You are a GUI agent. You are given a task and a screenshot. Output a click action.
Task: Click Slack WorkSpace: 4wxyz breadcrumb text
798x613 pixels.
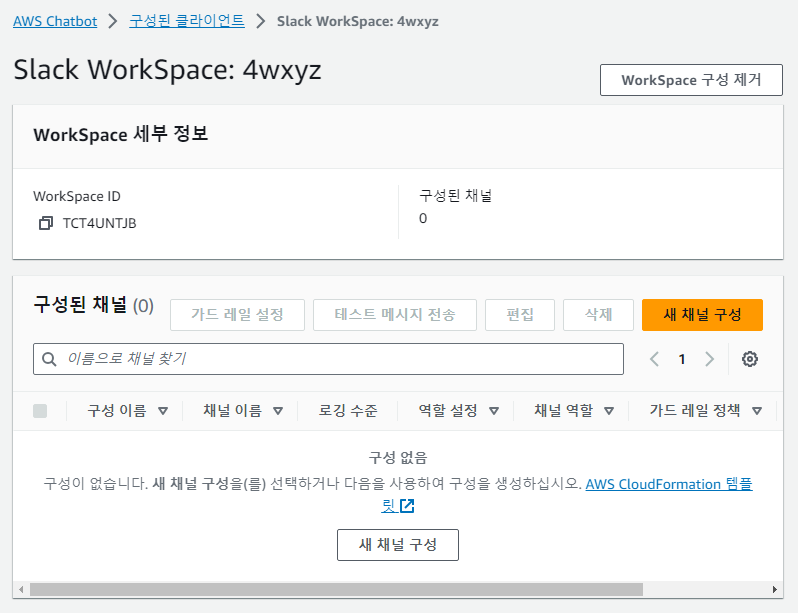[358, 21]
